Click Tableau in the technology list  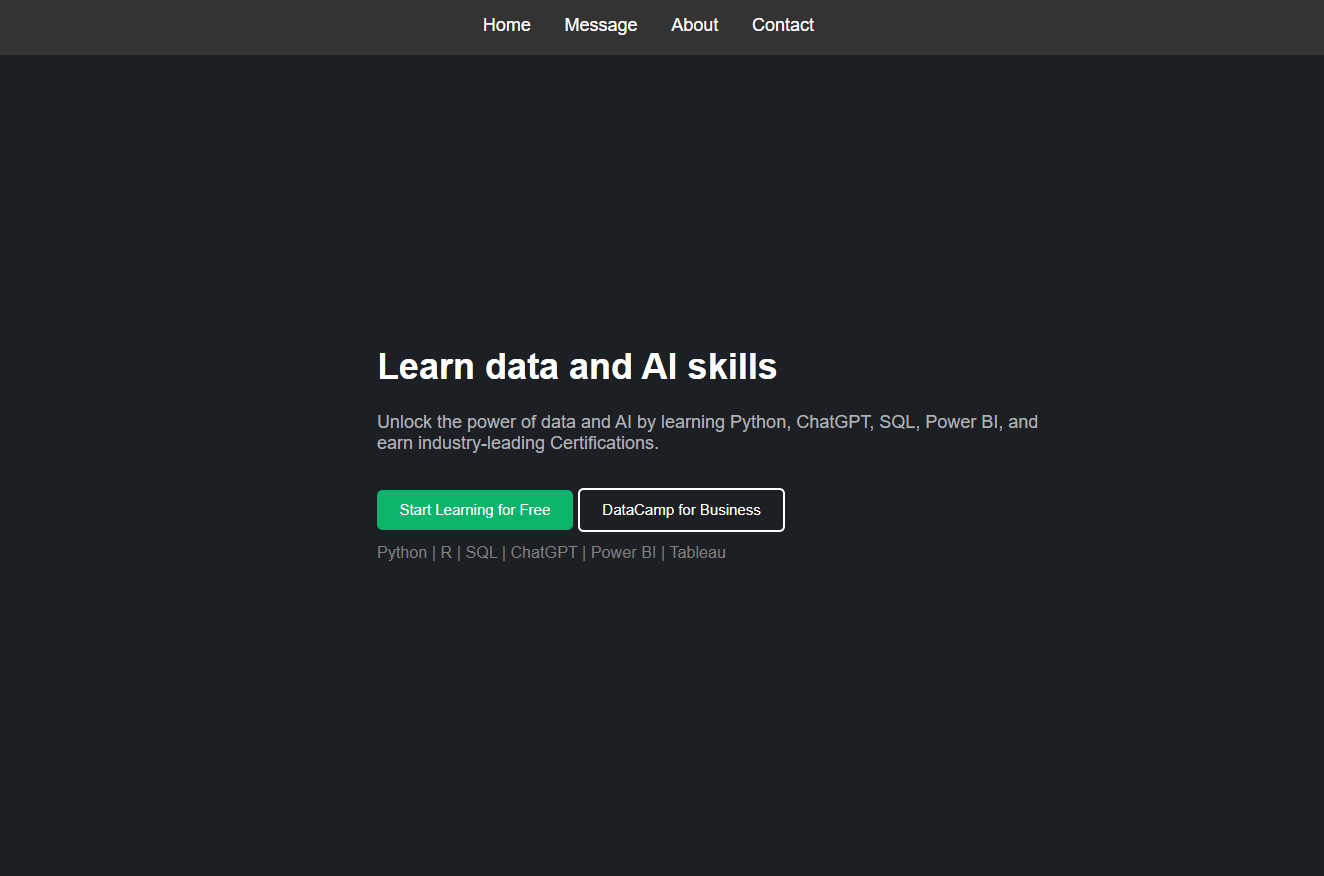pos(697,552)
